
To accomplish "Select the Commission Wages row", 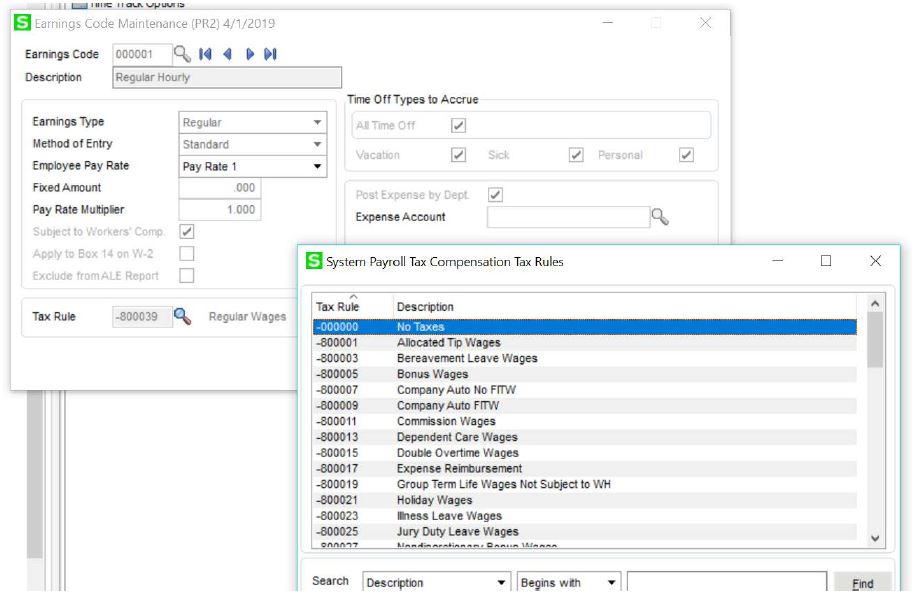I will [585, 421].
